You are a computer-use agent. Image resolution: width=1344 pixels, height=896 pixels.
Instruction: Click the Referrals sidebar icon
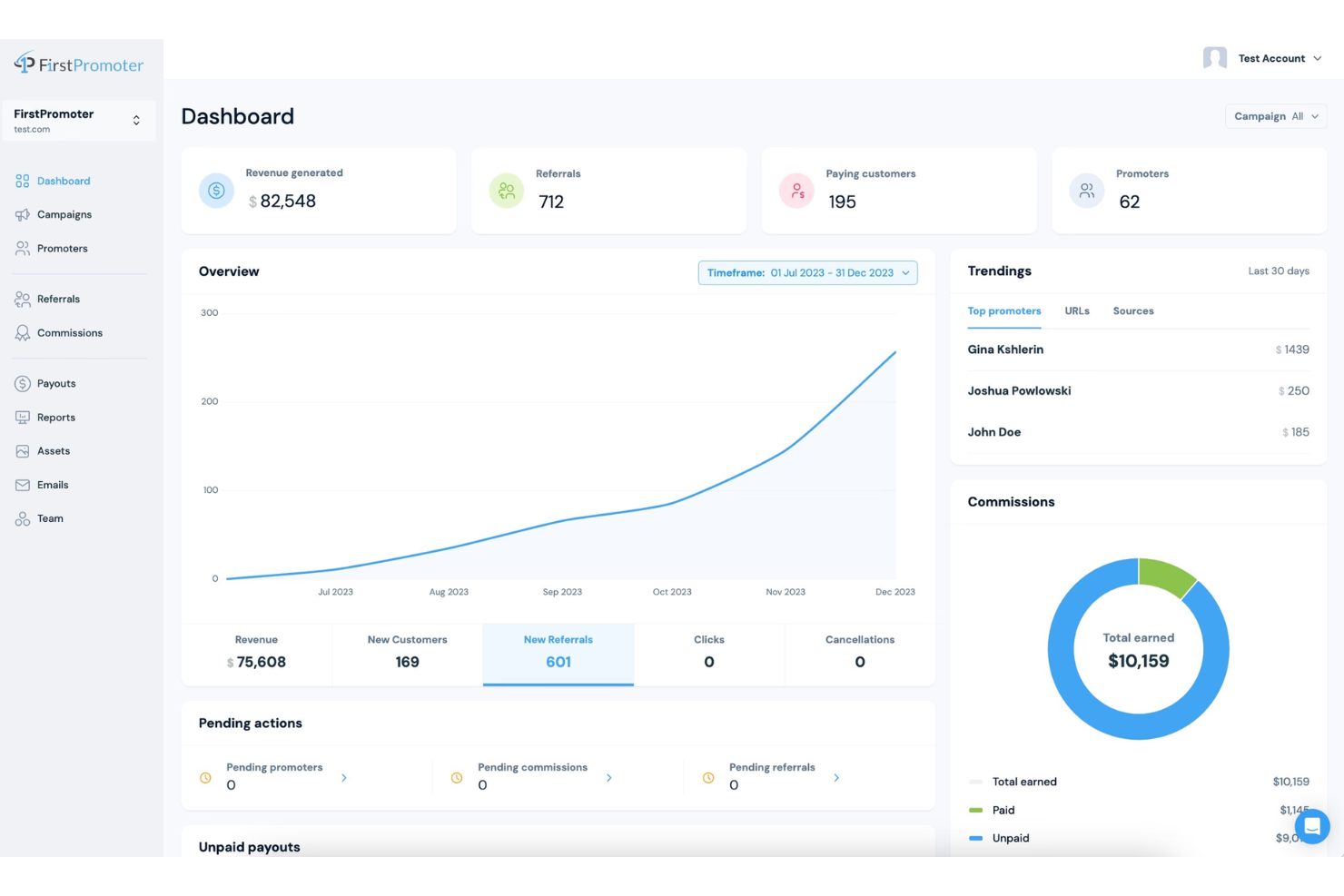coord(22,299)
